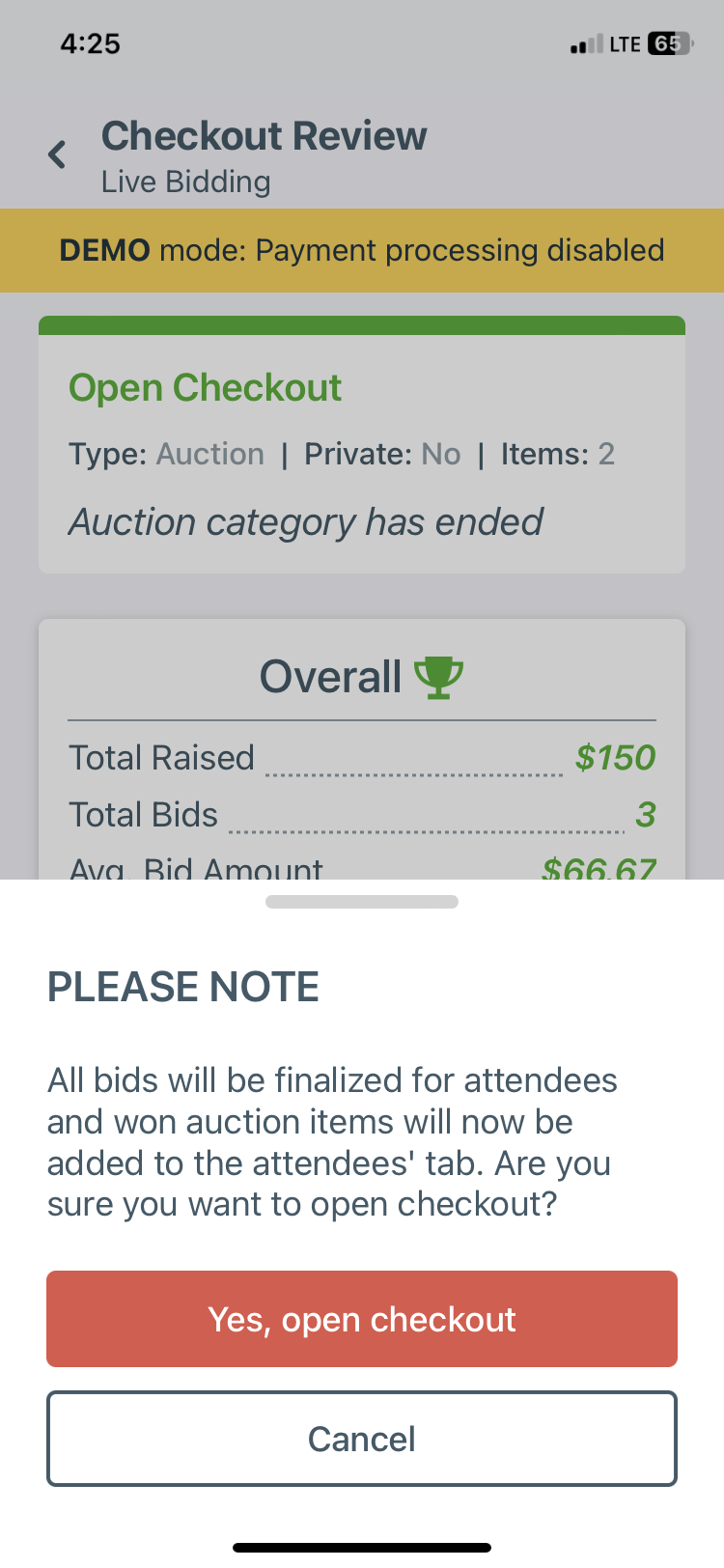Tap the bottom sheet drag handle
Image resolution: width=724 pixels, height=1568 pixels.
362,902
